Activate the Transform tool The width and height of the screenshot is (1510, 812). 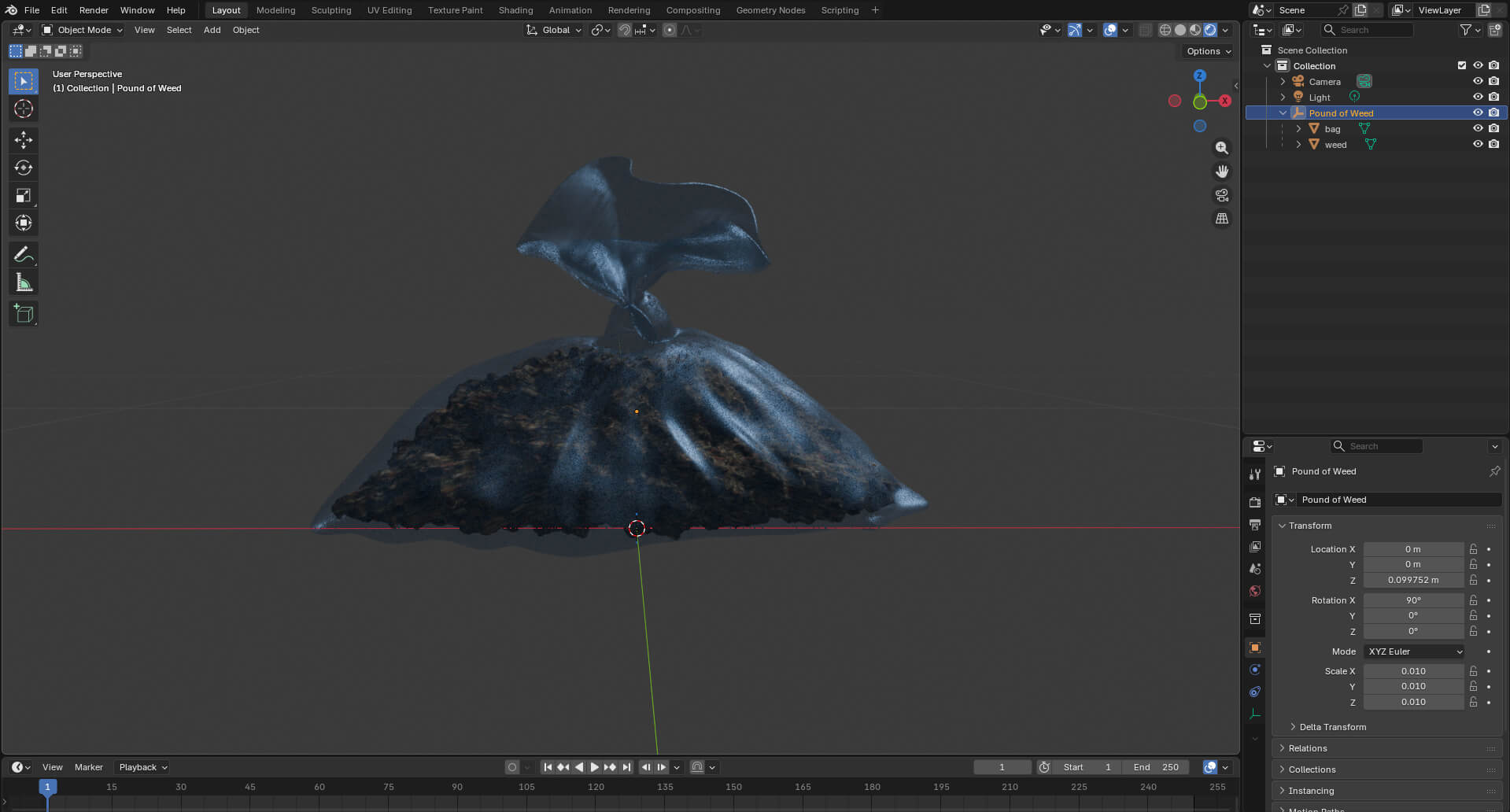click(x=24, y=223)
